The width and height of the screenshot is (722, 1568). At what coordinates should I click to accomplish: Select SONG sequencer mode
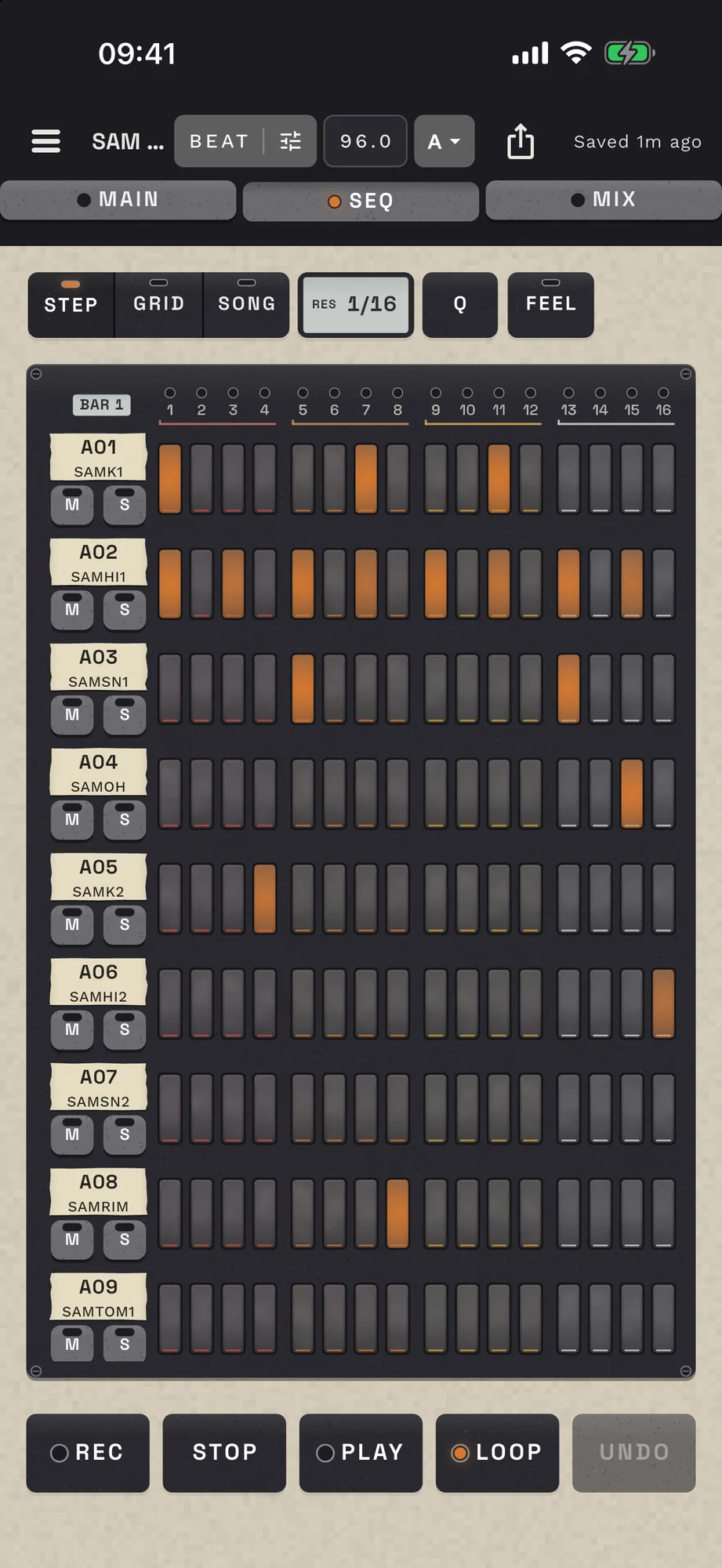click(x=247, y=305)
